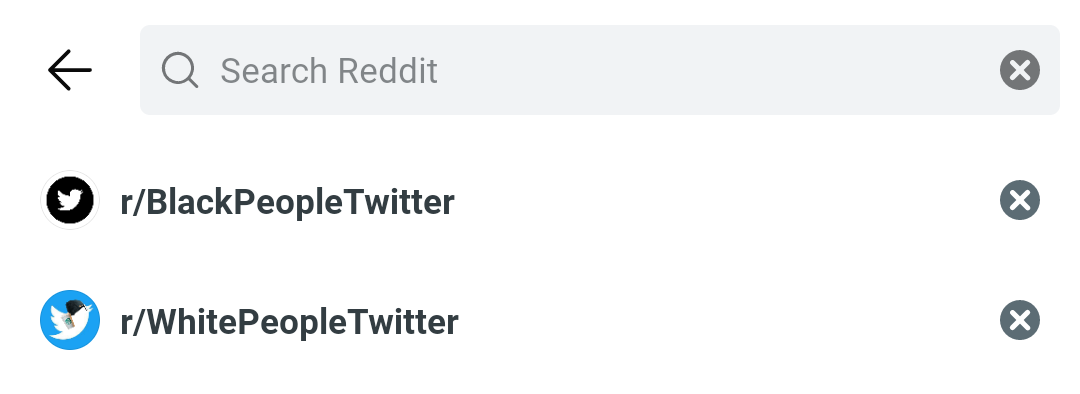Click the X beside r/BlackPeopleTwitter

coord(1019,200)
